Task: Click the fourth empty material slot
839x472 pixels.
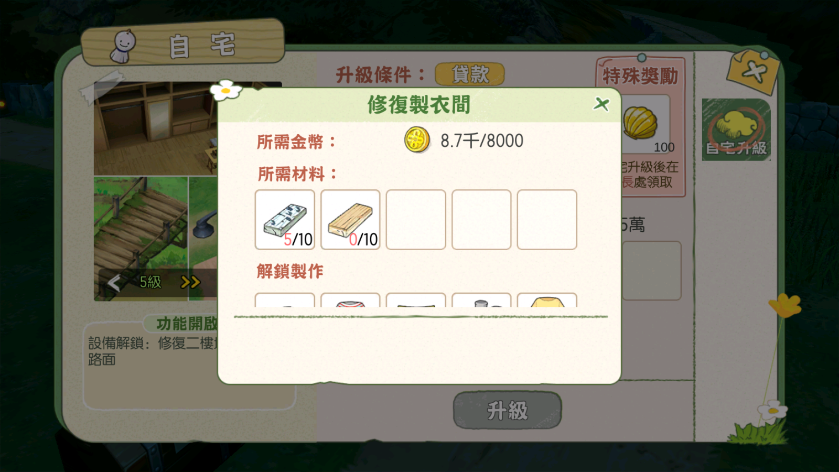Action: (x=482, y=219)
